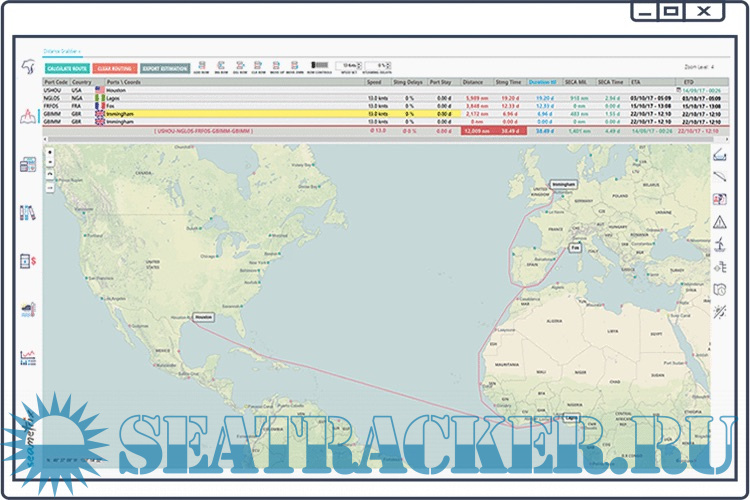Click the Calculate Route button

[x=67, y=69]
